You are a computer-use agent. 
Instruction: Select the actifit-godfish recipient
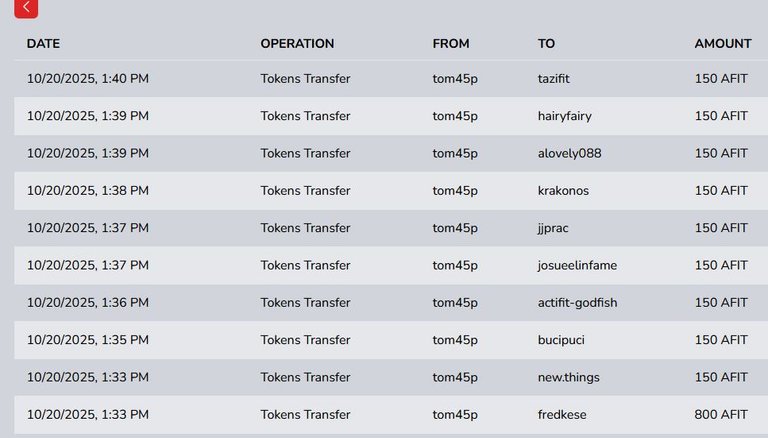pos(577,303)
